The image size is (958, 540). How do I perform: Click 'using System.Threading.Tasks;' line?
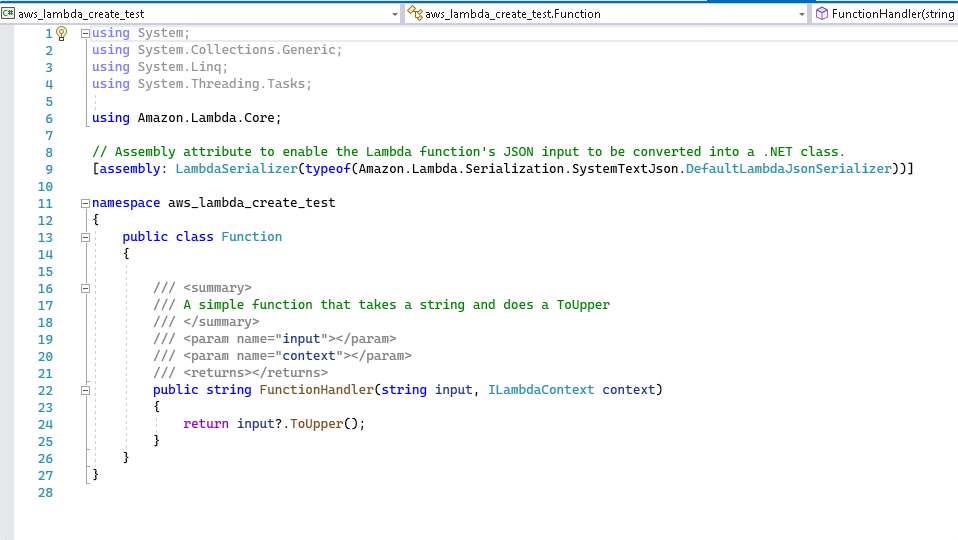coord(202,84)
